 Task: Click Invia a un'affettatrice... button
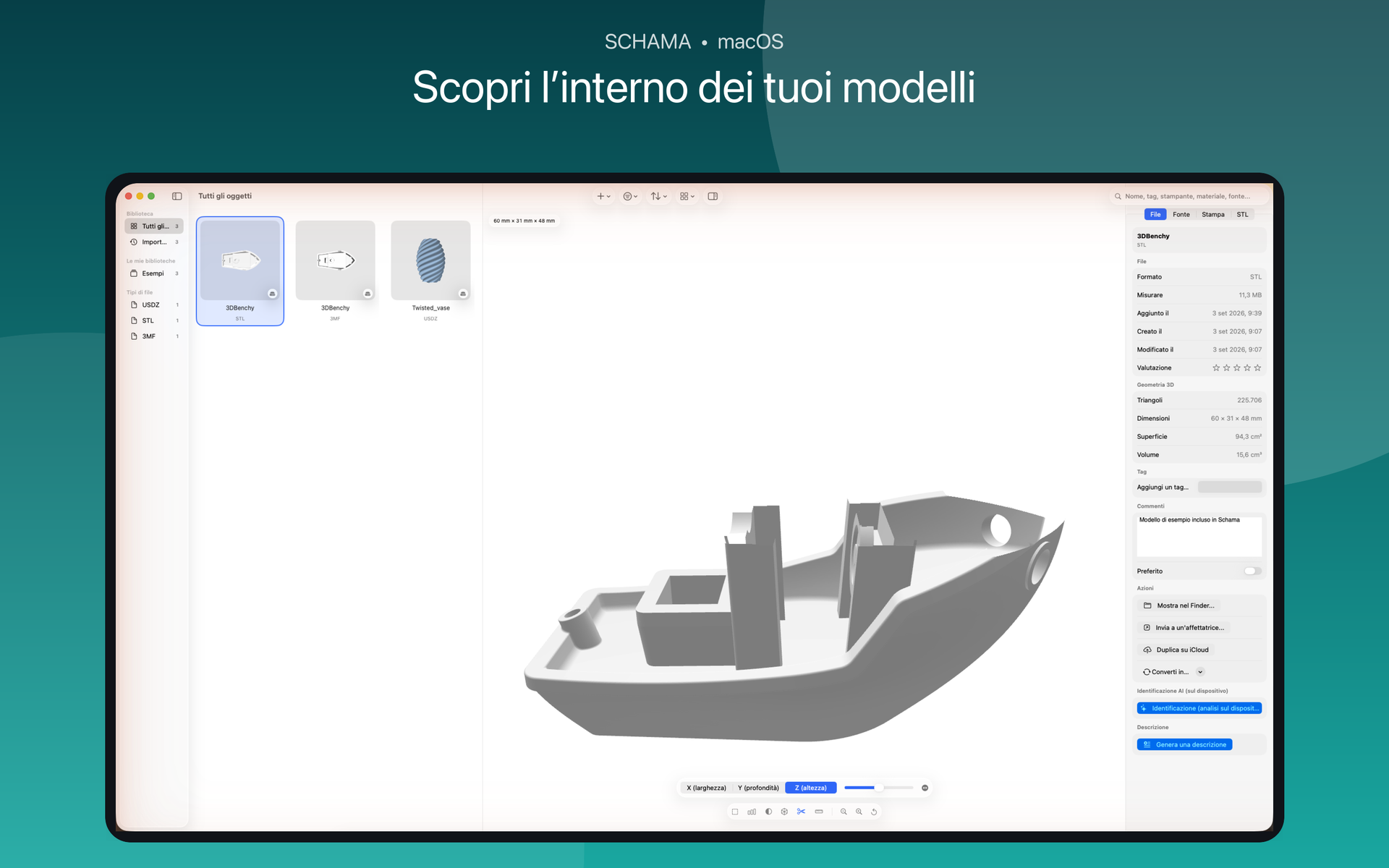(x=1184, y=628)
